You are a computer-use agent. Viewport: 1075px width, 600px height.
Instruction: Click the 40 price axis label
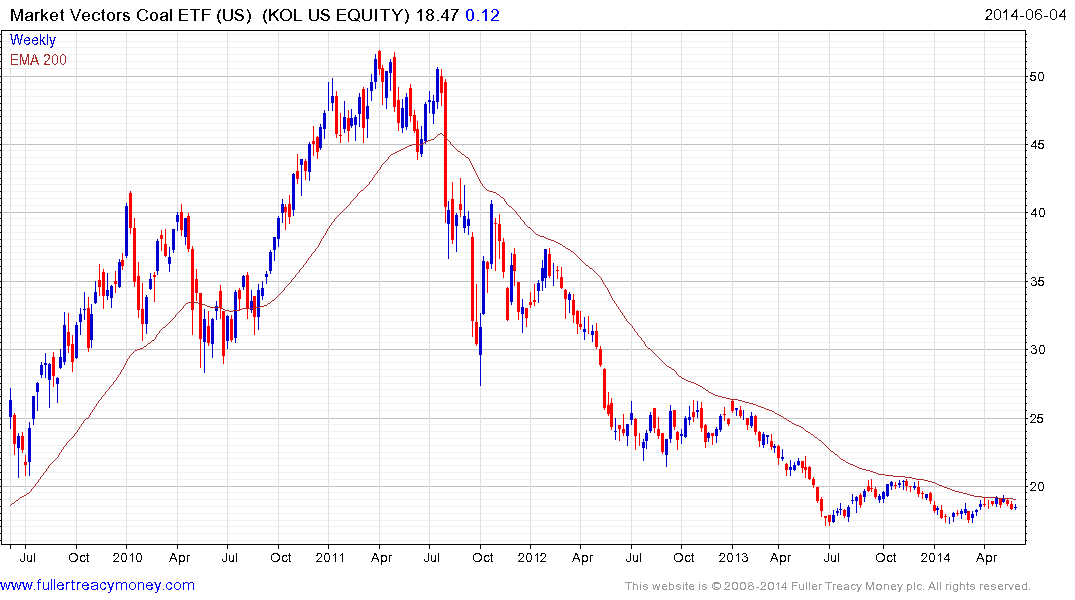tap(1037, 213)
